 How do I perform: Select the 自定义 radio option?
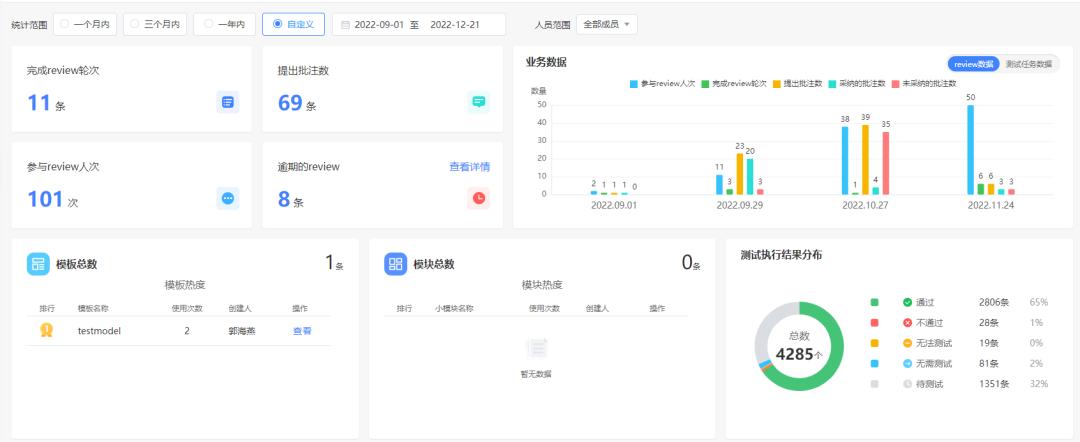[293, 24]
